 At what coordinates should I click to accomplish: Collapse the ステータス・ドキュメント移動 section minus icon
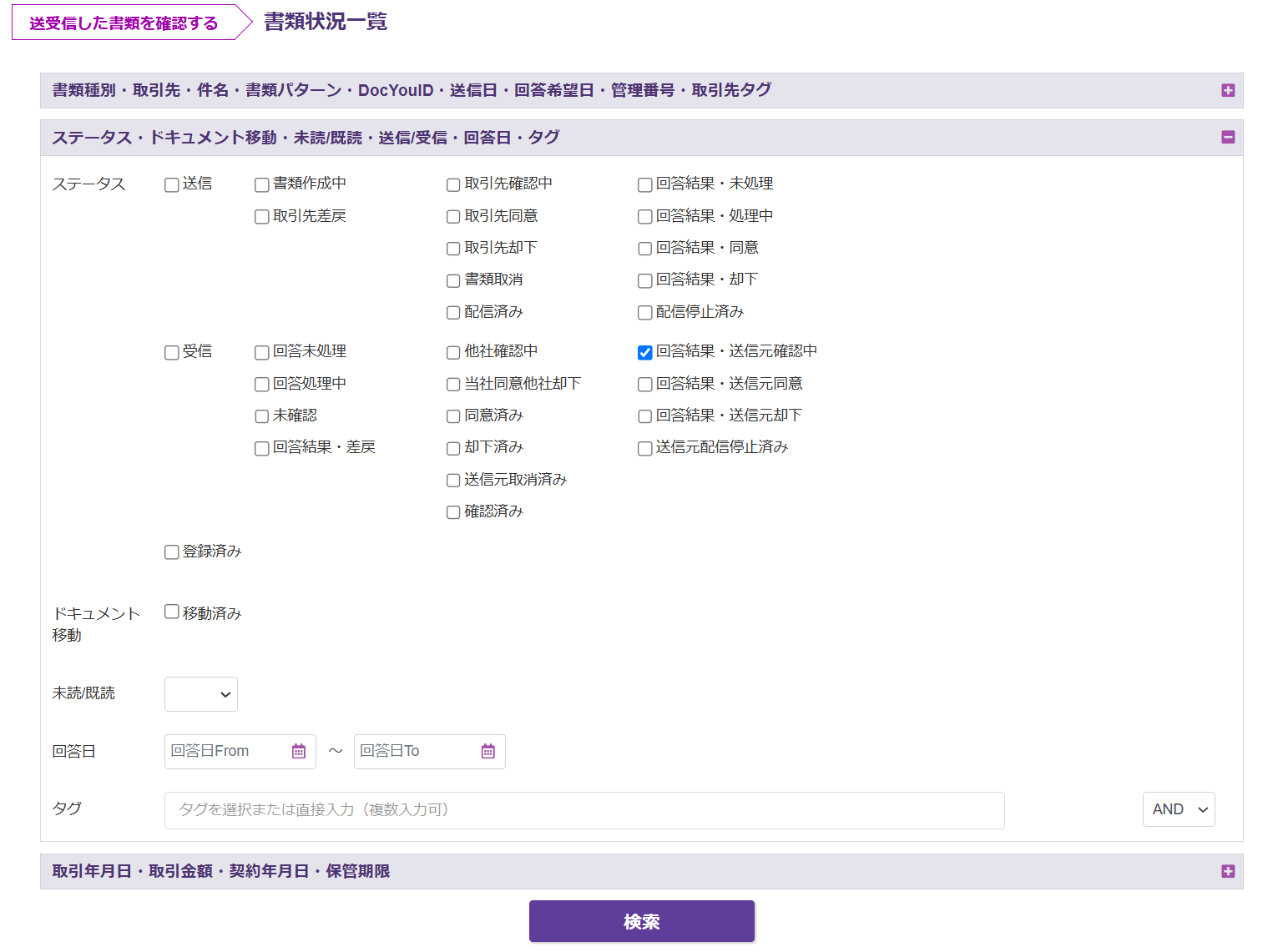click(x=1227, y=137)
